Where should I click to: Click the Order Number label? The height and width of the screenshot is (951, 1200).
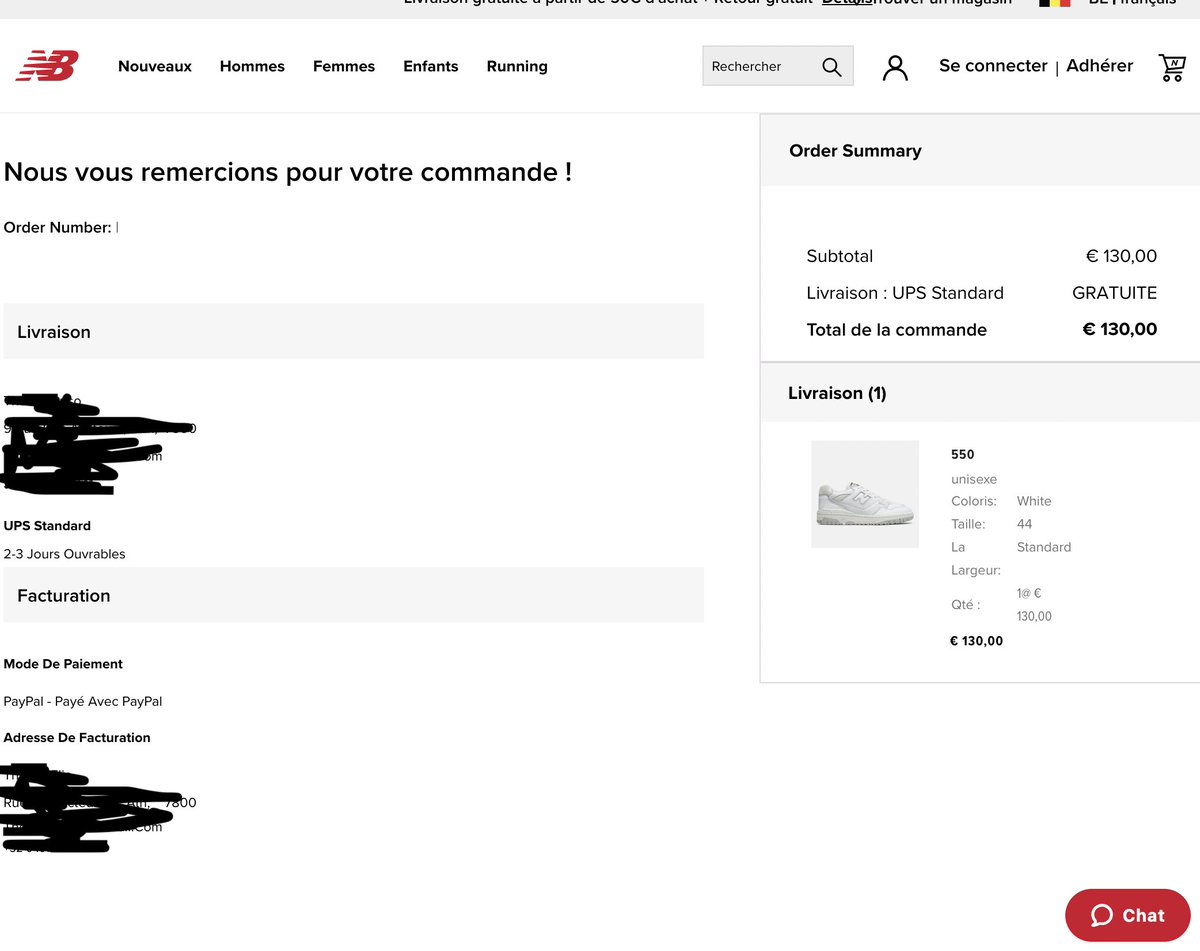pyautogui.click(x=57, y=227)
